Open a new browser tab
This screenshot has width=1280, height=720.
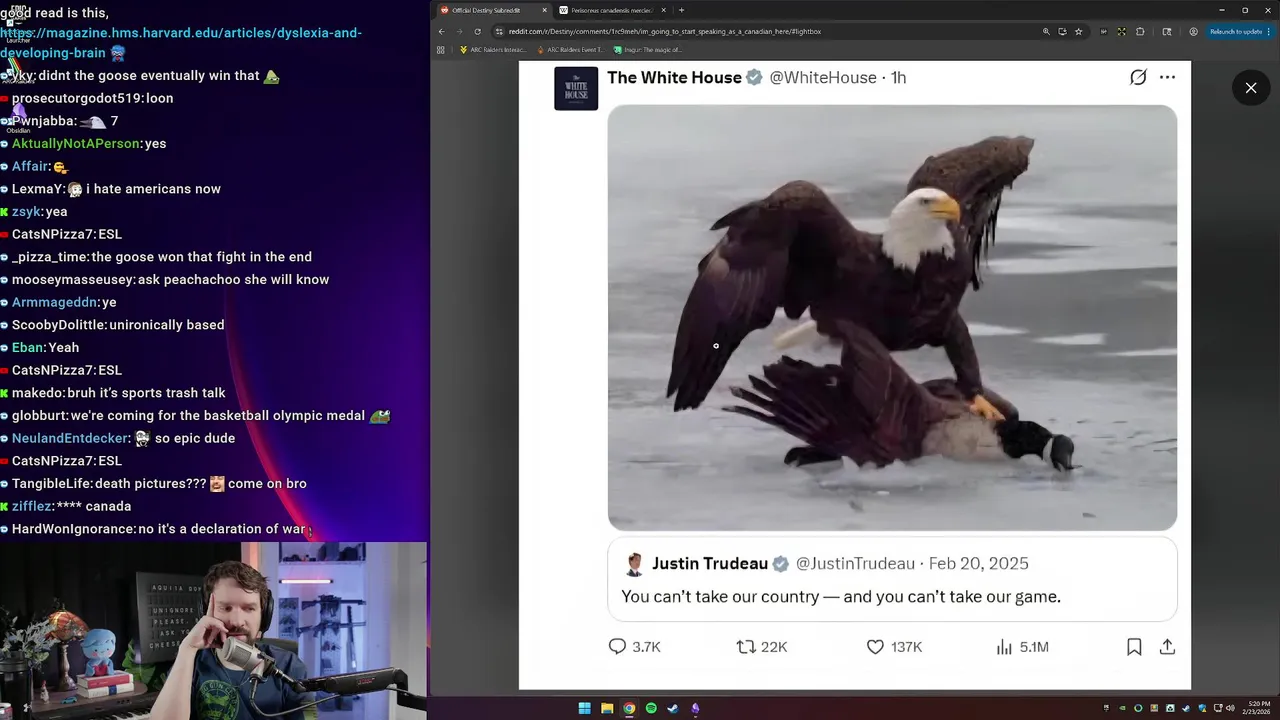(x=681, y=10)
